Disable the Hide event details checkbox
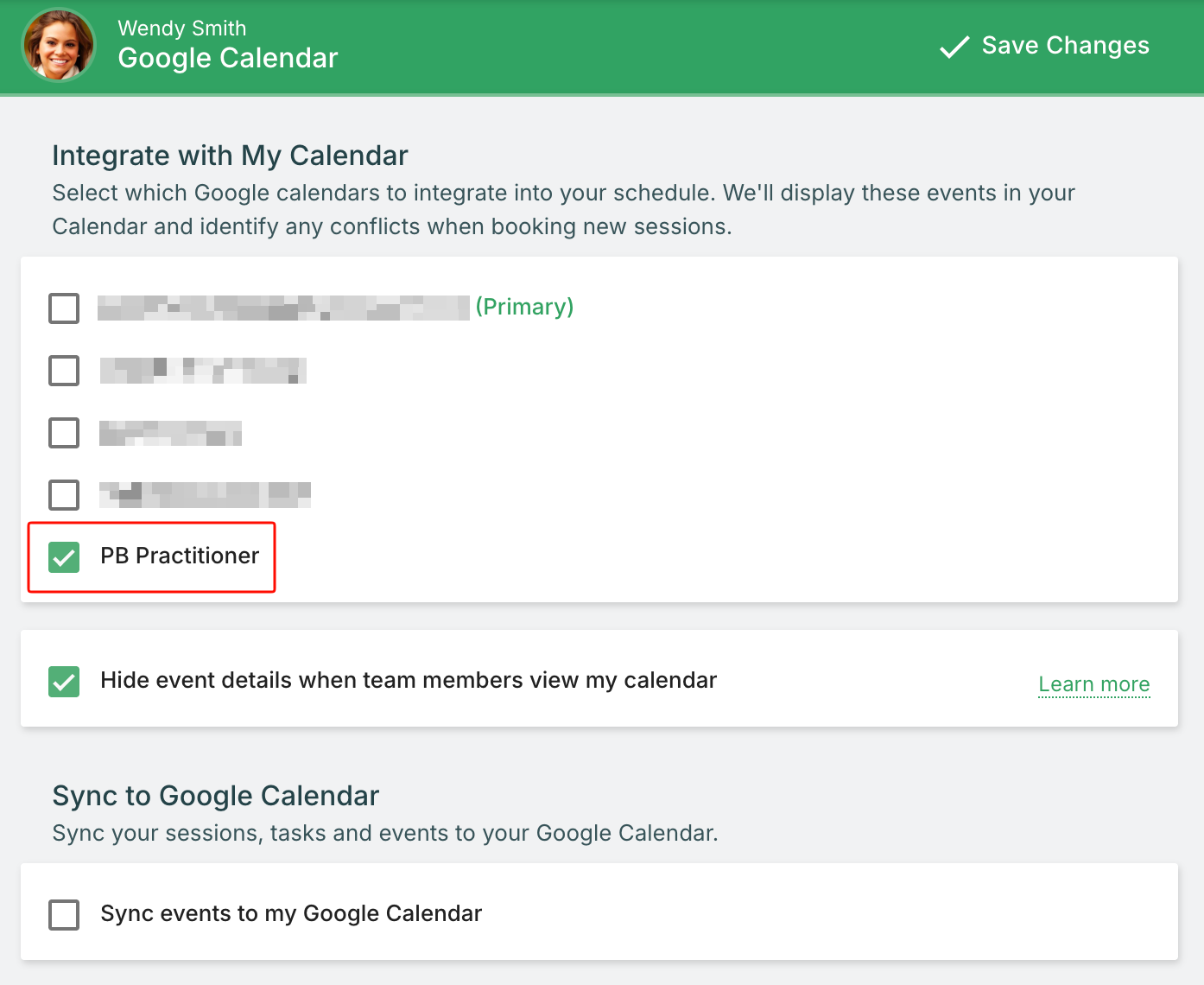This screenshot has height=985, width=1204. (x=64, y=682)
